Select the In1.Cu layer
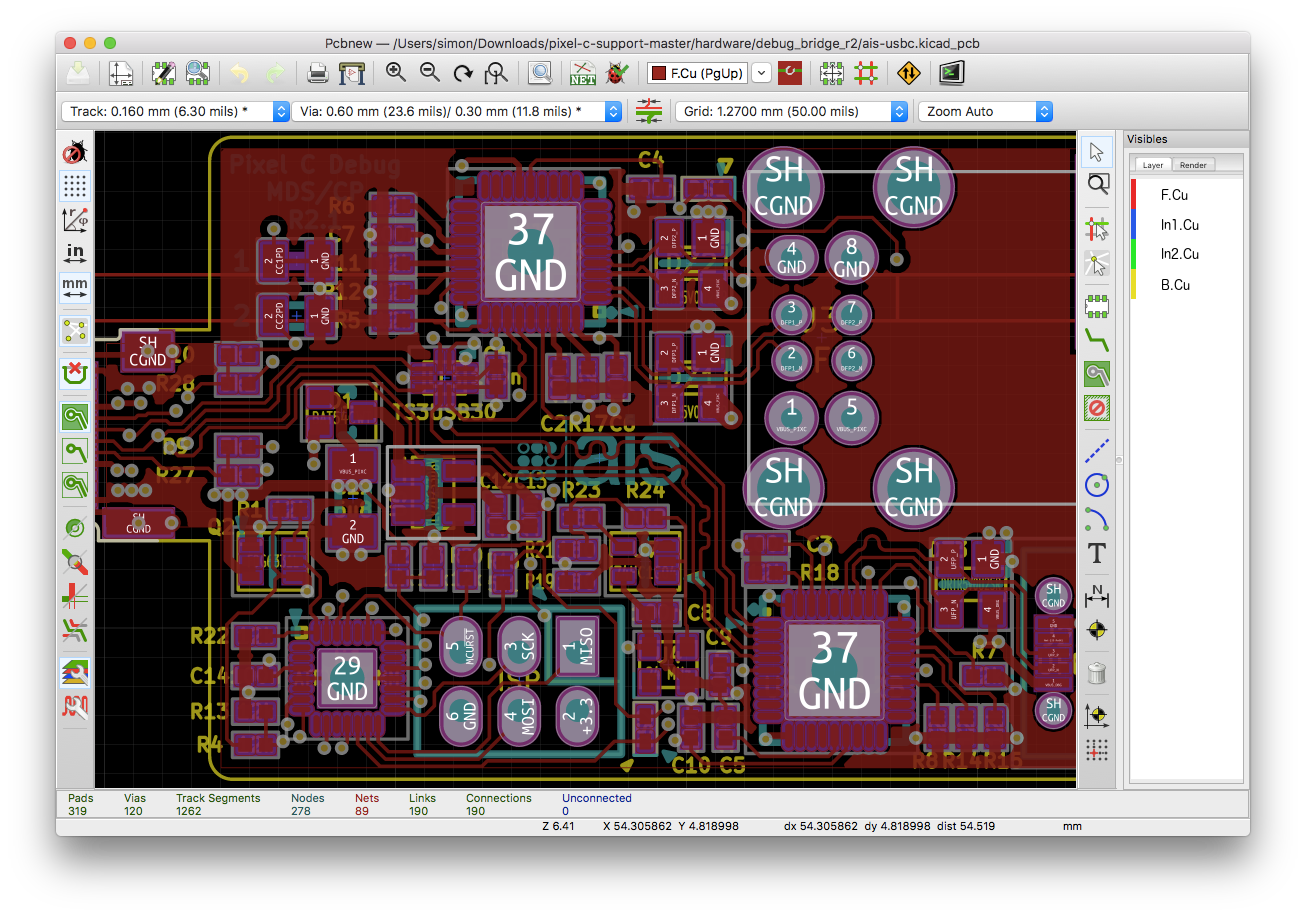This screenshot has width=1306, height=916. point(1179,225)
